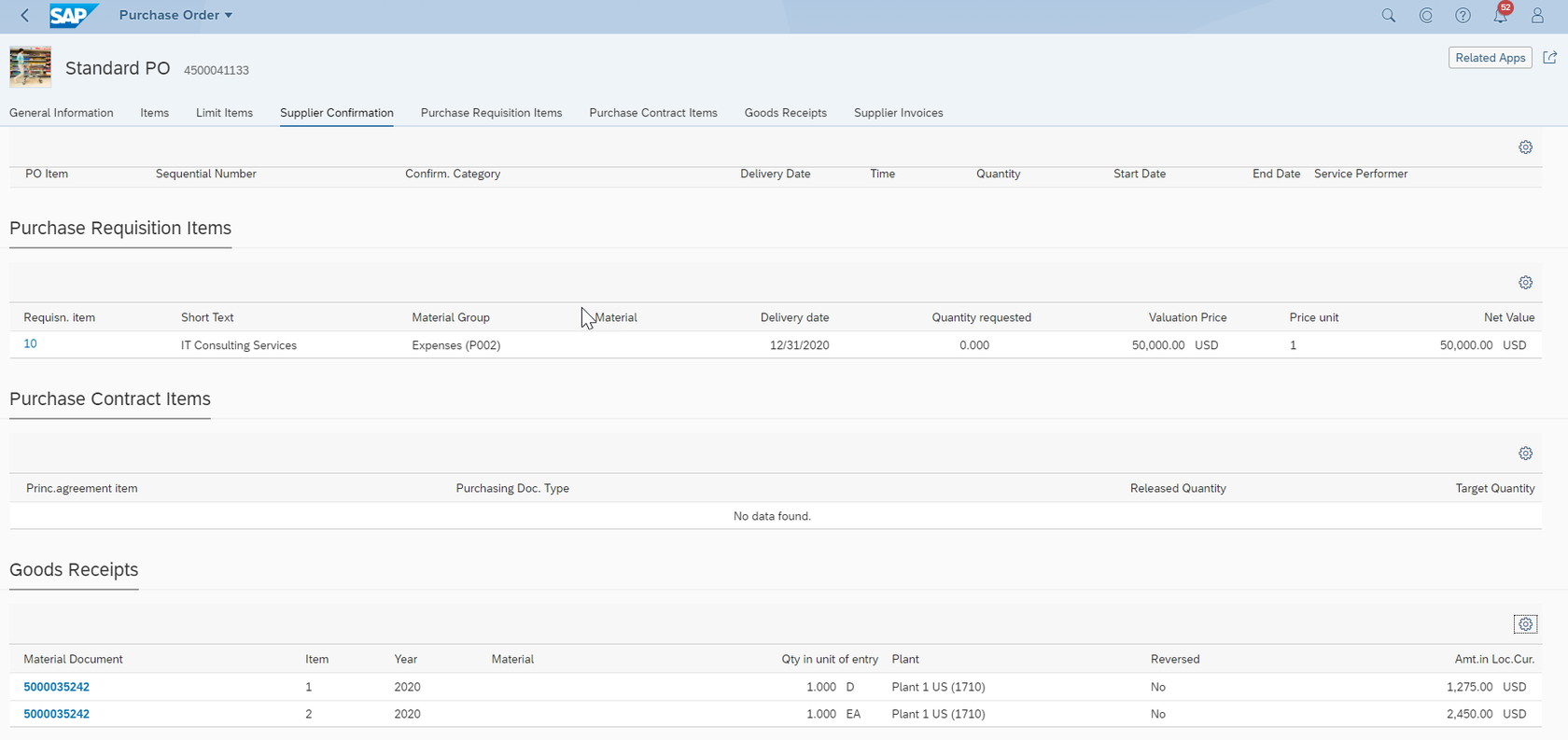Switch to Purchase Requisition Items tab
The width and height of the screenshot is (1568, 740).
point(492,113)
